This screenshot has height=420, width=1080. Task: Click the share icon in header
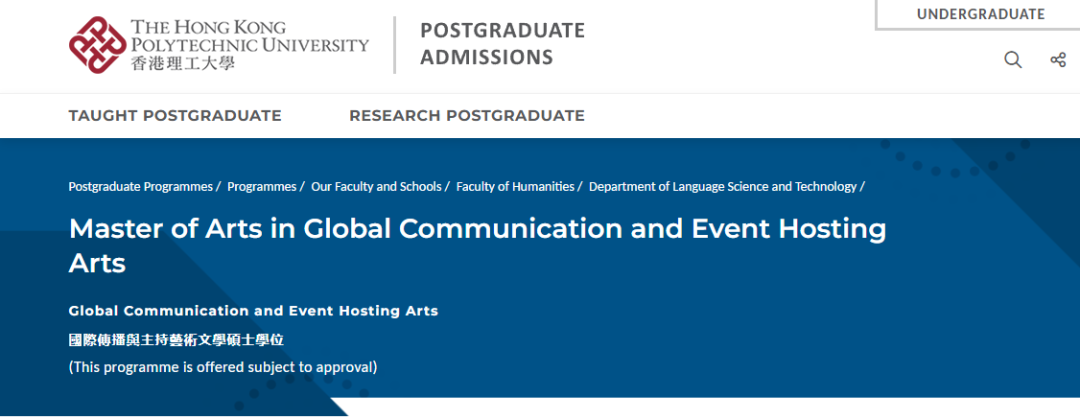click(x=1057, y=60)
